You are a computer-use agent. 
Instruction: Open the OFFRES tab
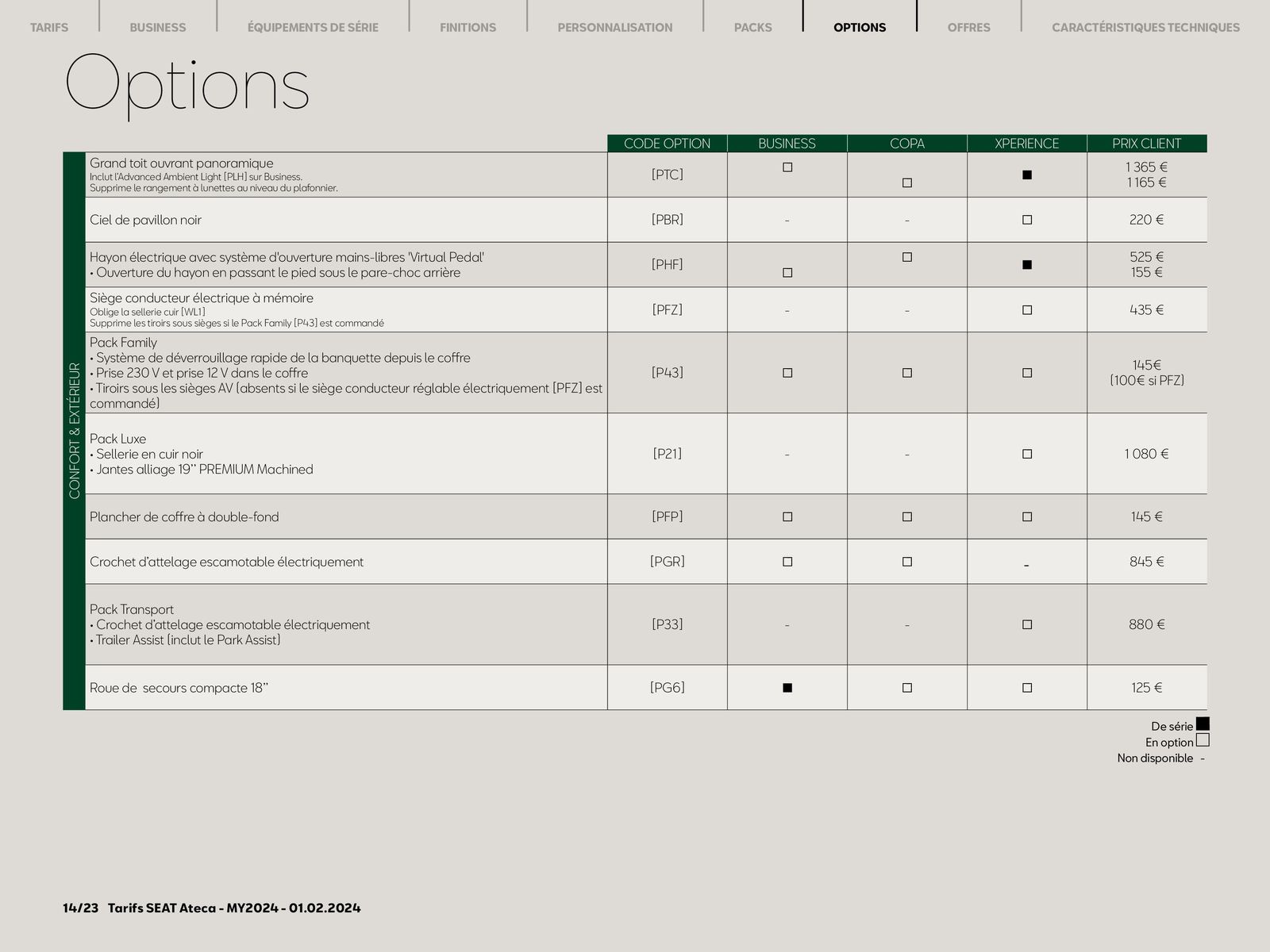tap(968, 27)
